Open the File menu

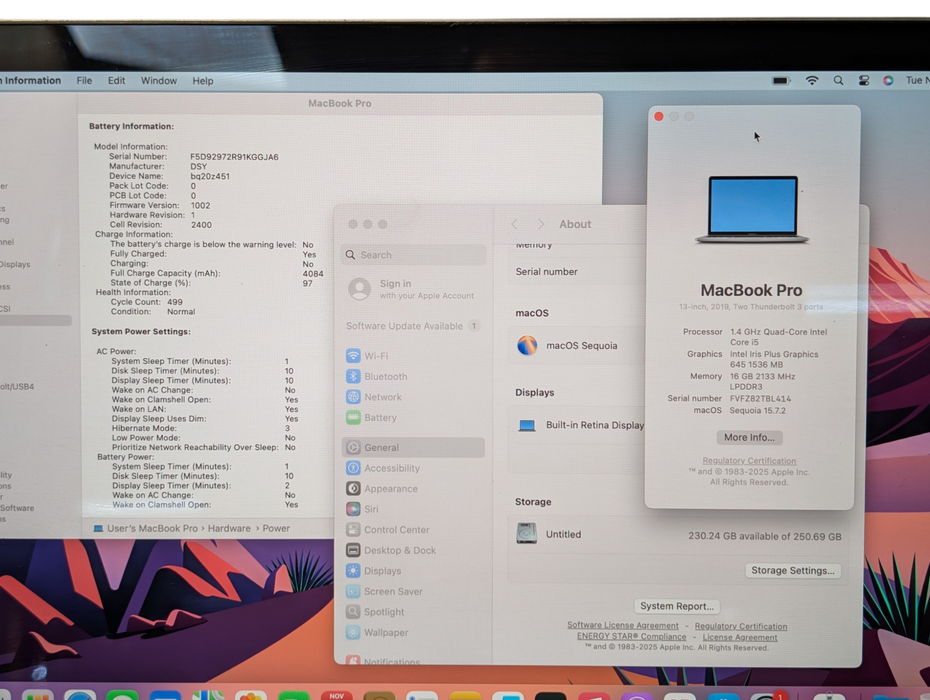click(84, 80)
